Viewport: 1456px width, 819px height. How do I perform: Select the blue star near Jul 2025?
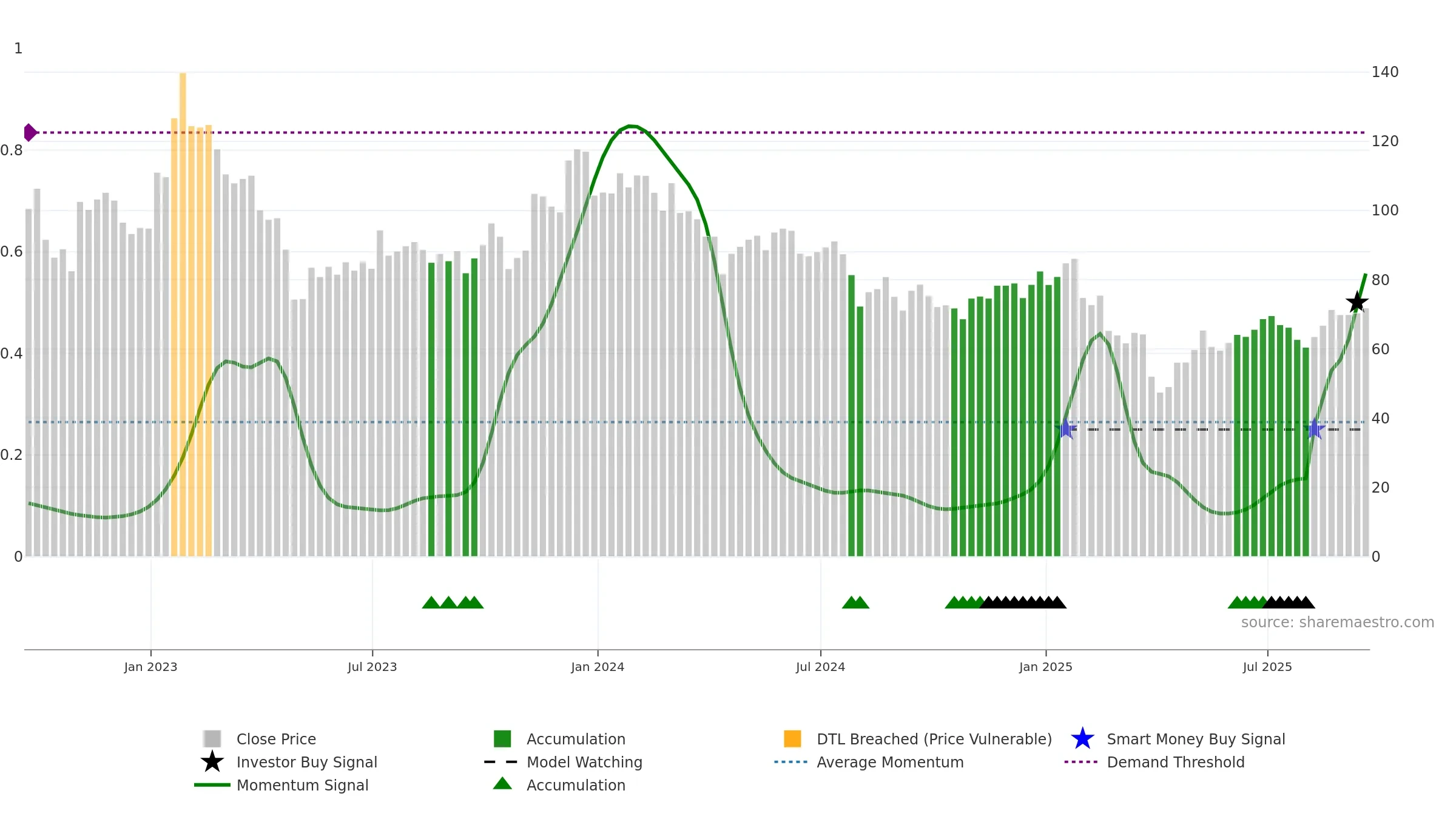coord(1315,429)
